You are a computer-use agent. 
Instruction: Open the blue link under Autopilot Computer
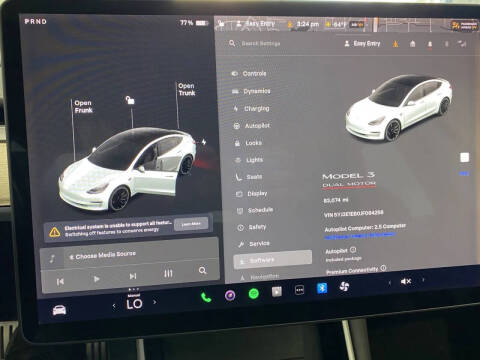pos(360,236)
